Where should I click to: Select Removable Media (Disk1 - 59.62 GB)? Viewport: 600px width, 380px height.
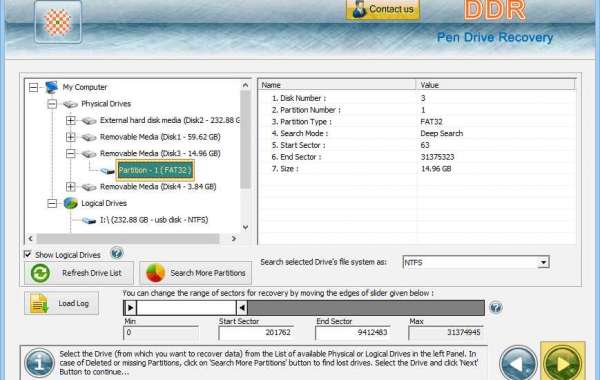160,137
